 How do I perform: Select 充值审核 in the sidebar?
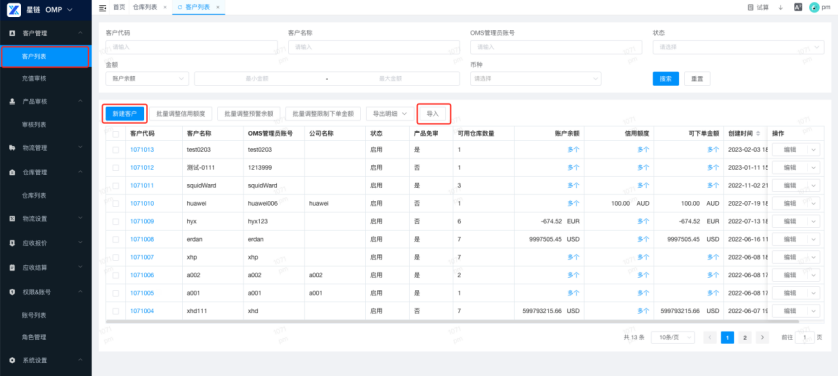pos(34,79)
